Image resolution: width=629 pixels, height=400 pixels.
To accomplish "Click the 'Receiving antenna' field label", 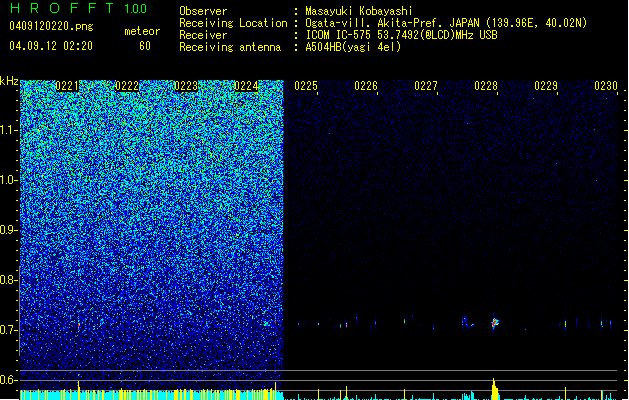I will point(230,47).
